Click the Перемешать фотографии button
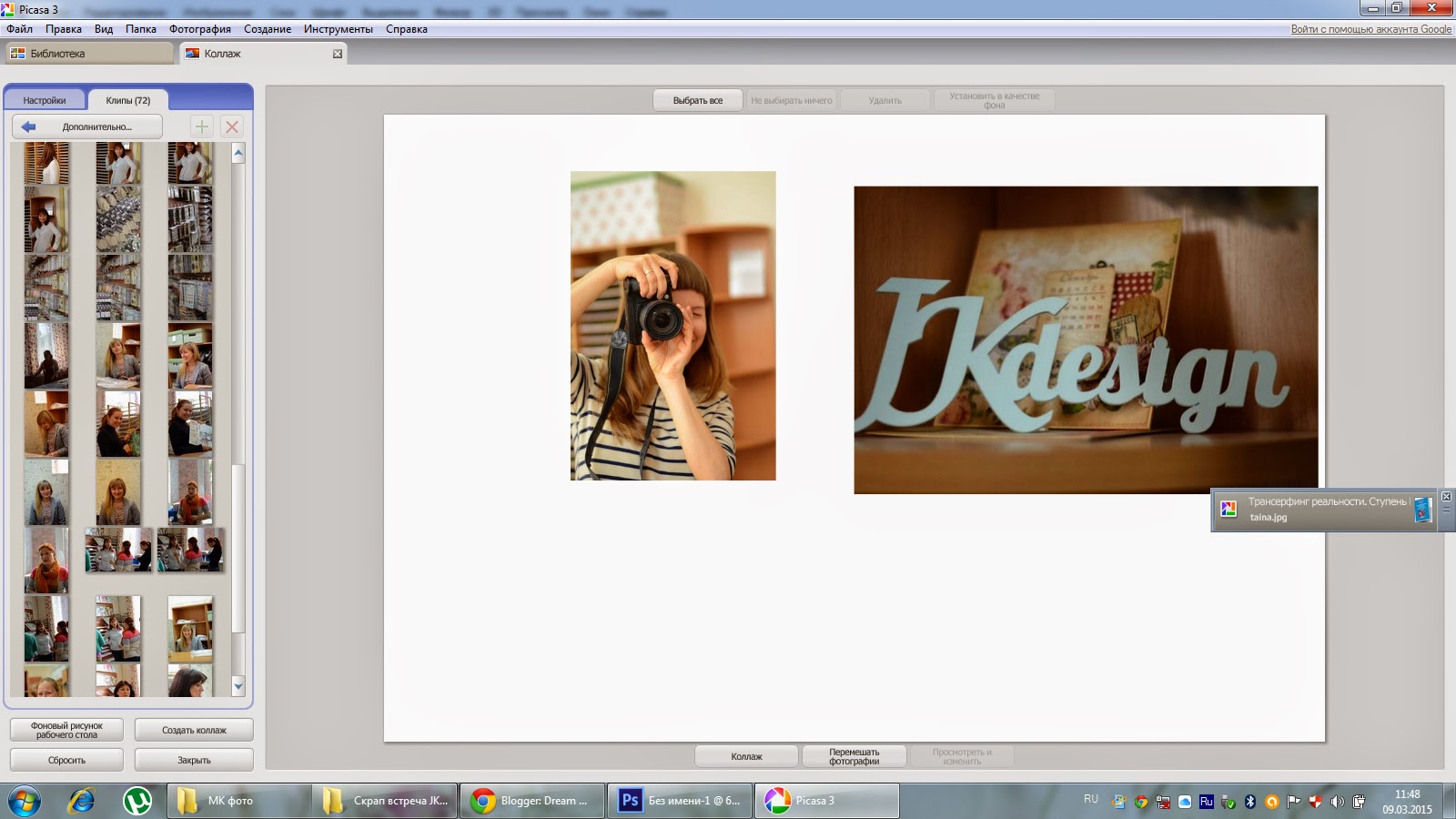Image resolution: width=1456 pixels, height=819 pixels. pos(854,756)
